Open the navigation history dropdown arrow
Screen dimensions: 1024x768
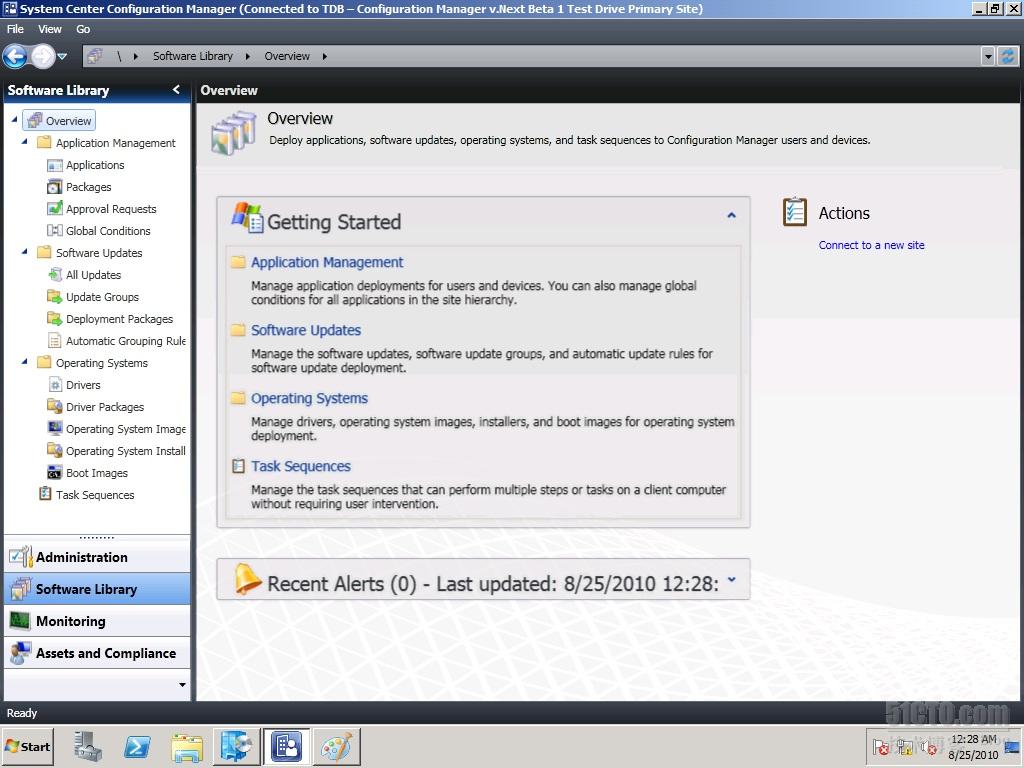62,57
